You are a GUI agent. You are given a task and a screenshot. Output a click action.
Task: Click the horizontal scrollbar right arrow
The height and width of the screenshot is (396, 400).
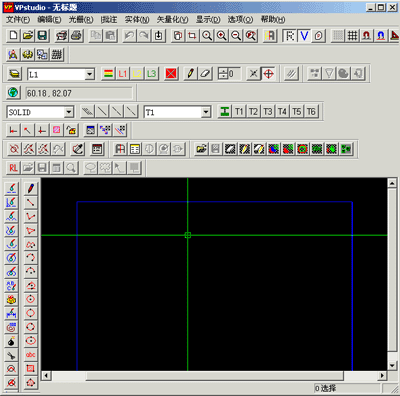click(383, 376)
